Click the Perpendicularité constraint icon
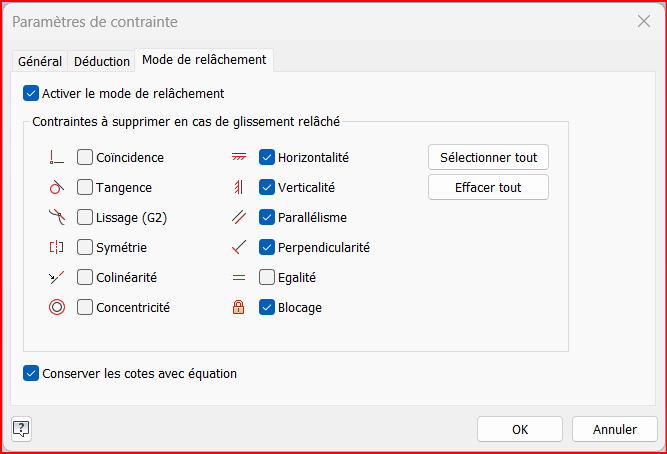The width and height of the screenshot is (667, 454). tap(238, 247)
